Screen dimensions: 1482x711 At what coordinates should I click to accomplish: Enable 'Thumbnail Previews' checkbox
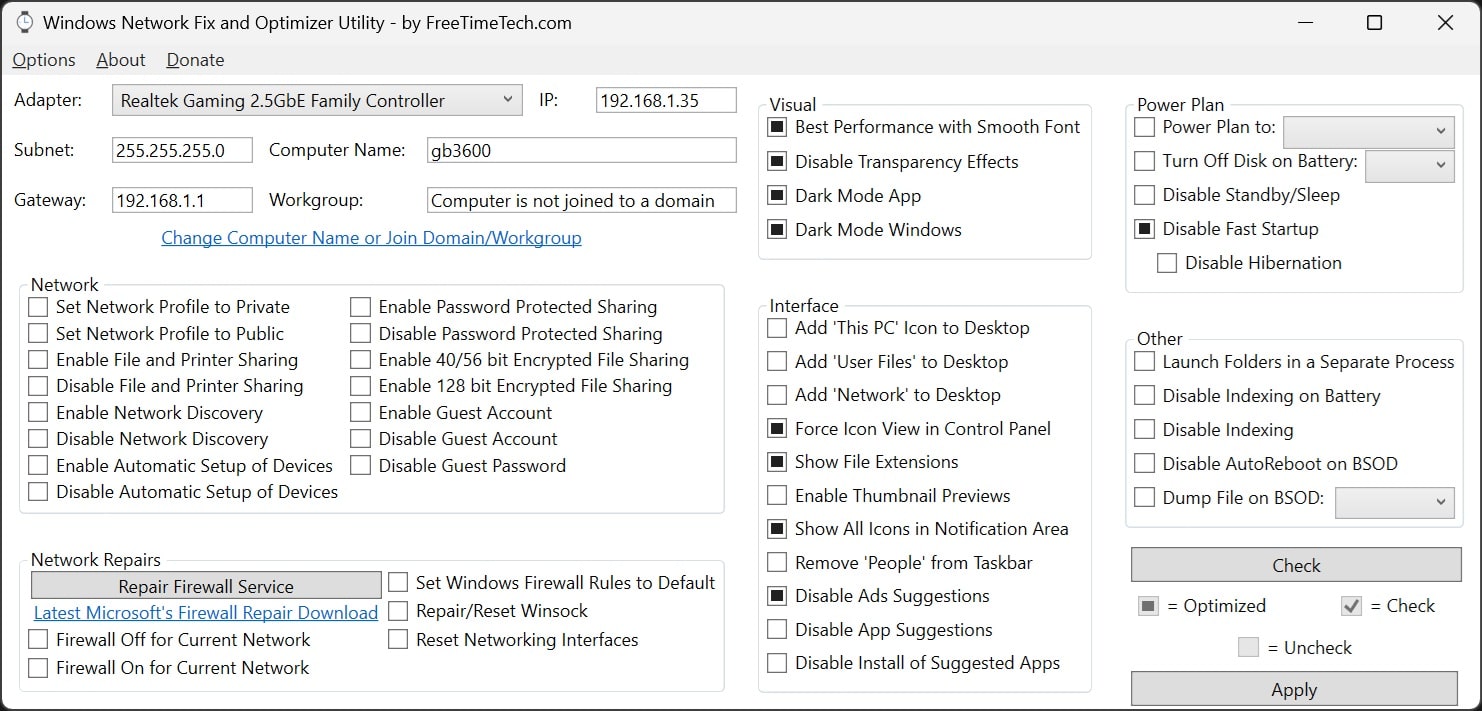[777, 495]
